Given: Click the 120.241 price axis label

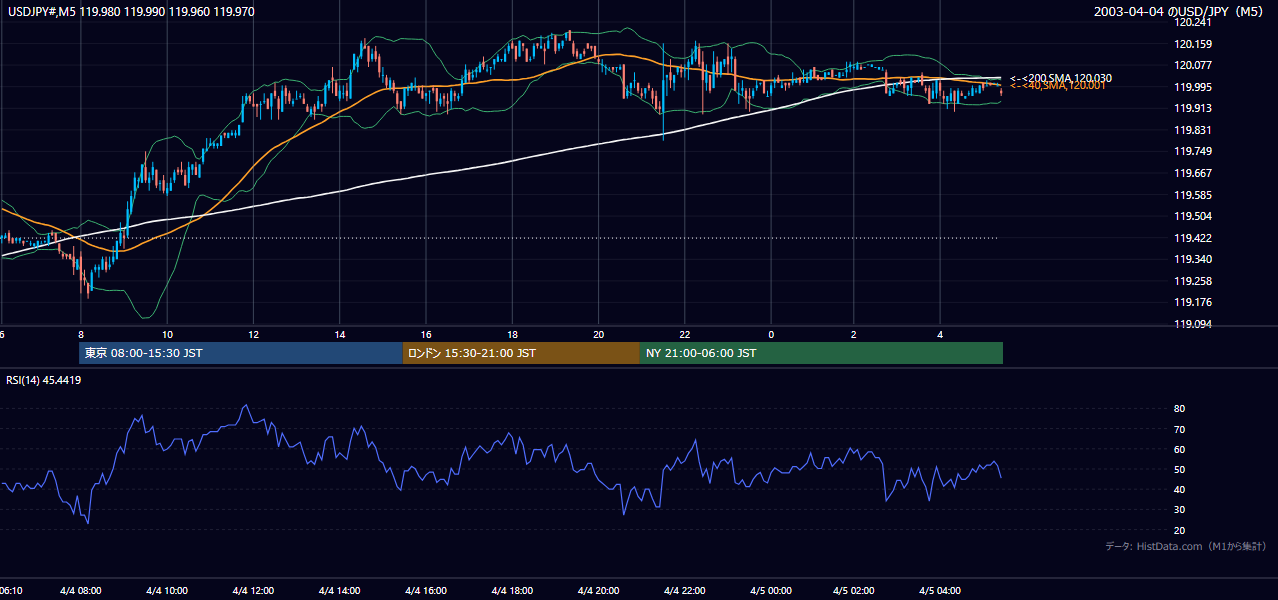Looking at the screenshot, I should [1192, 22].
